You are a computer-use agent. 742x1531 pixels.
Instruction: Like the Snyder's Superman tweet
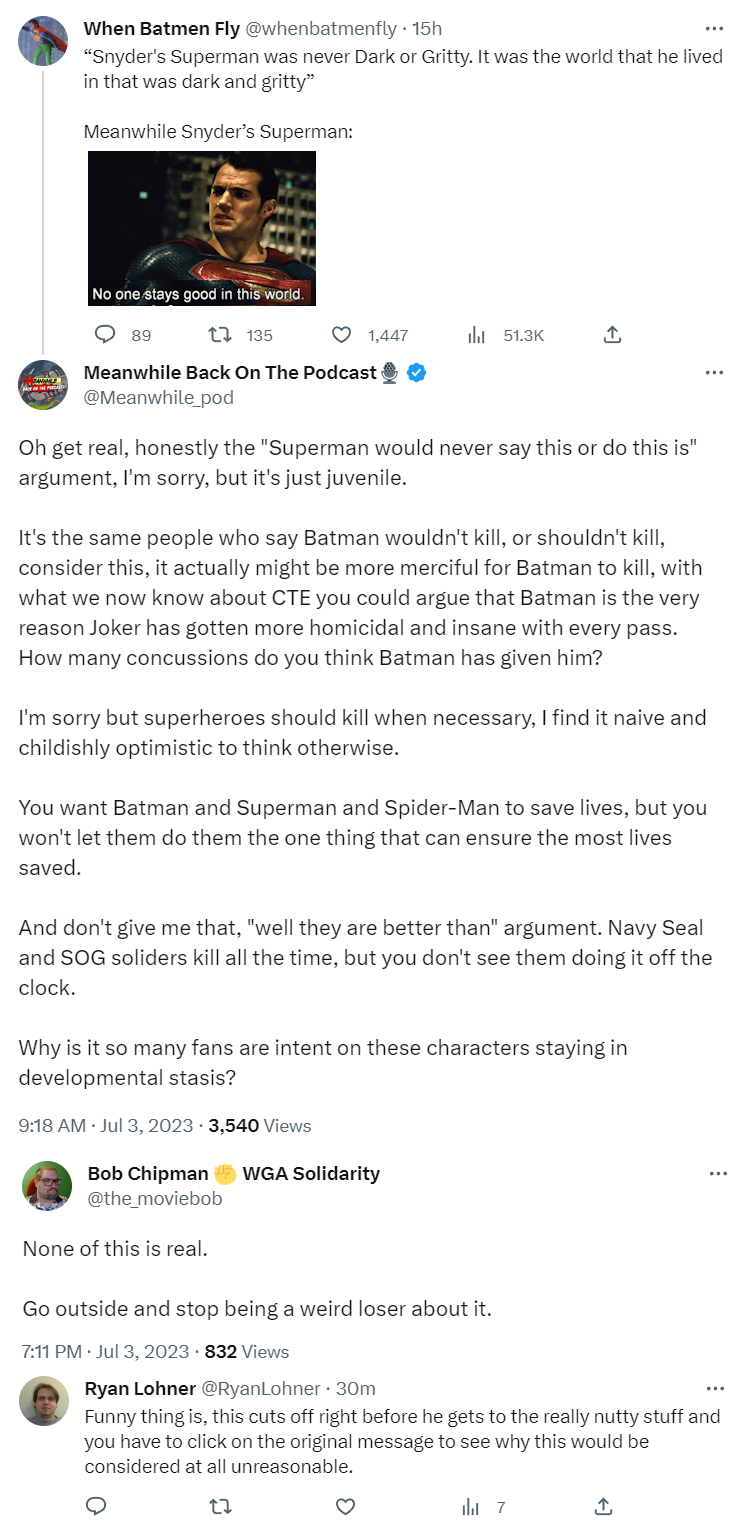(342, 335)
